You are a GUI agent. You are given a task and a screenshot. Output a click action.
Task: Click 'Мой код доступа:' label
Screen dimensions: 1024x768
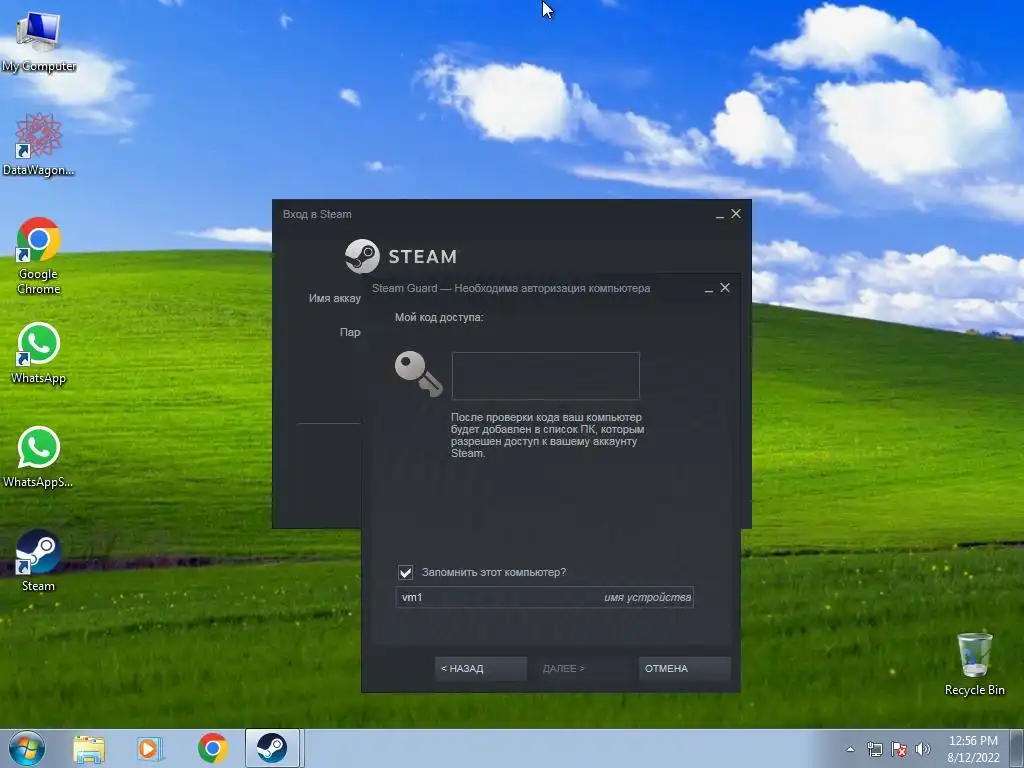[439, 317]
